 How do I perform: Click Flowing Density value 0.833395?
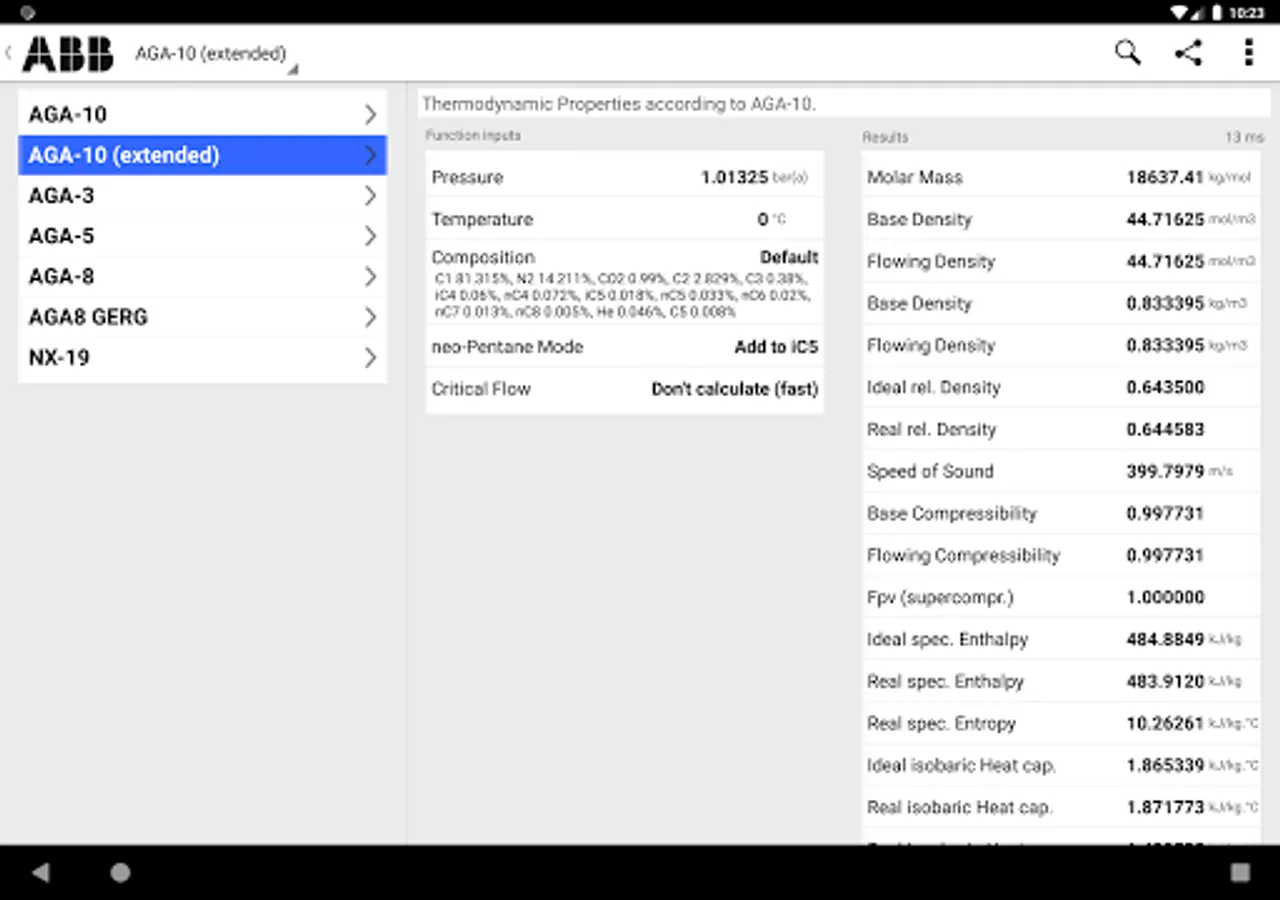1164,345
